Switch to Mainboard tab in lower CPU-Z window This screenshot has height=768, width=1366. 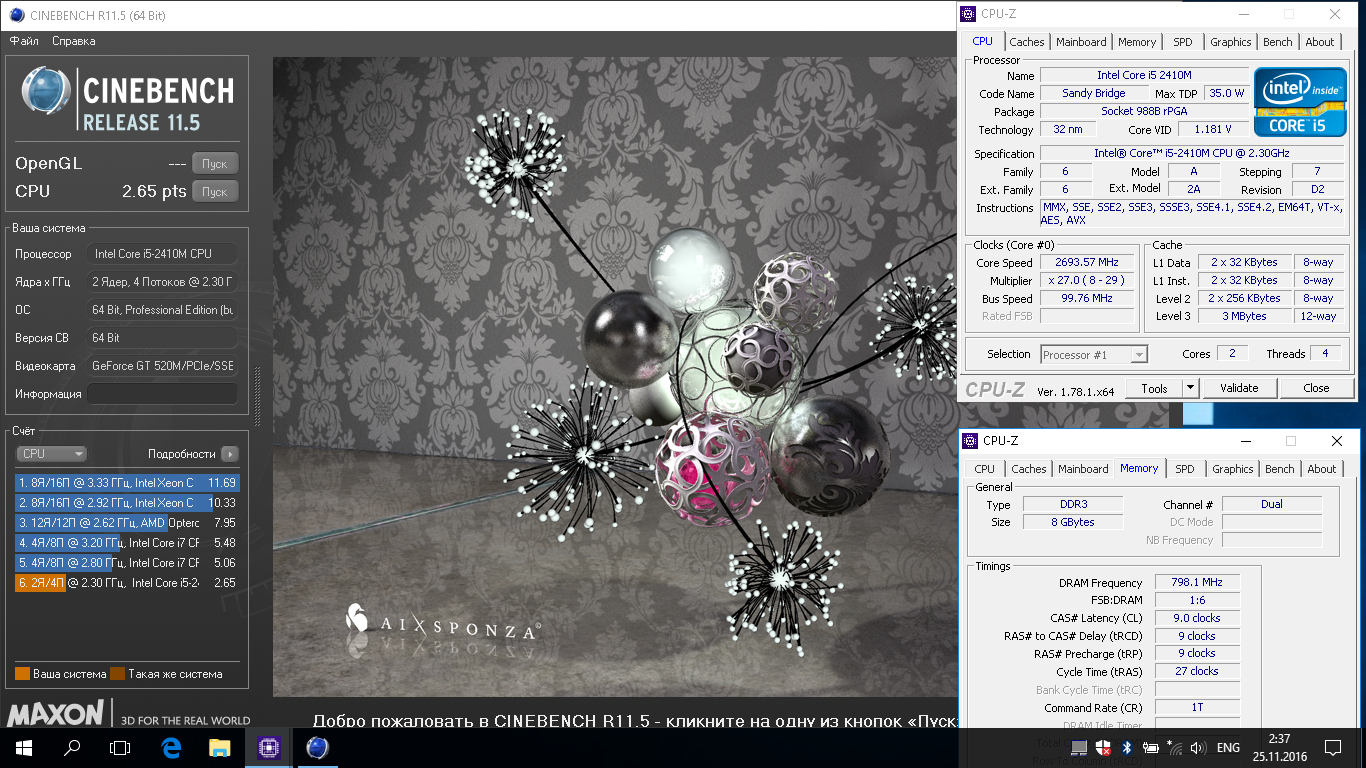[1084, 469]
